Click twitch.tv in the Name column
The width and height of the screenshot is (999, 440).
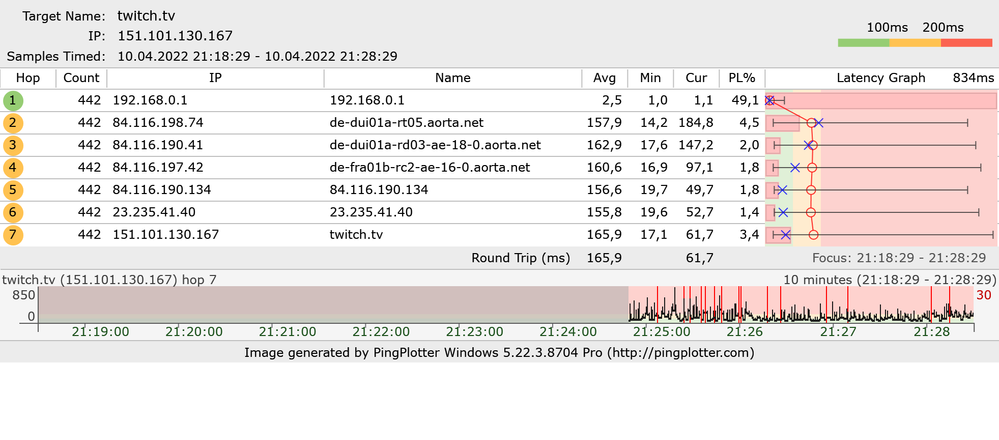coord(356,235)
